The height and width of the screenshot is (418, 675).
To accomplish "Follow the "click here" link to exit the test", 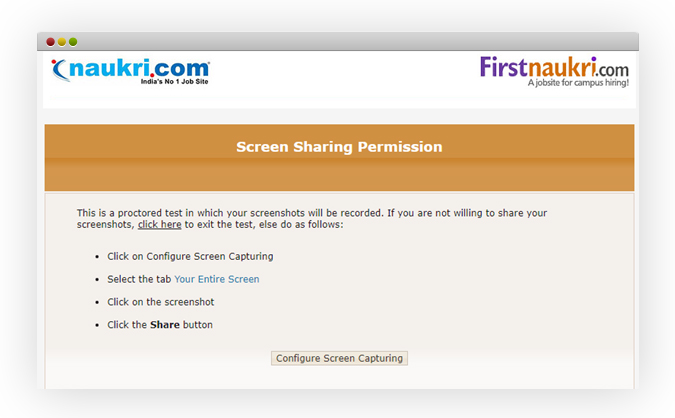I will (x=159, y=225).
